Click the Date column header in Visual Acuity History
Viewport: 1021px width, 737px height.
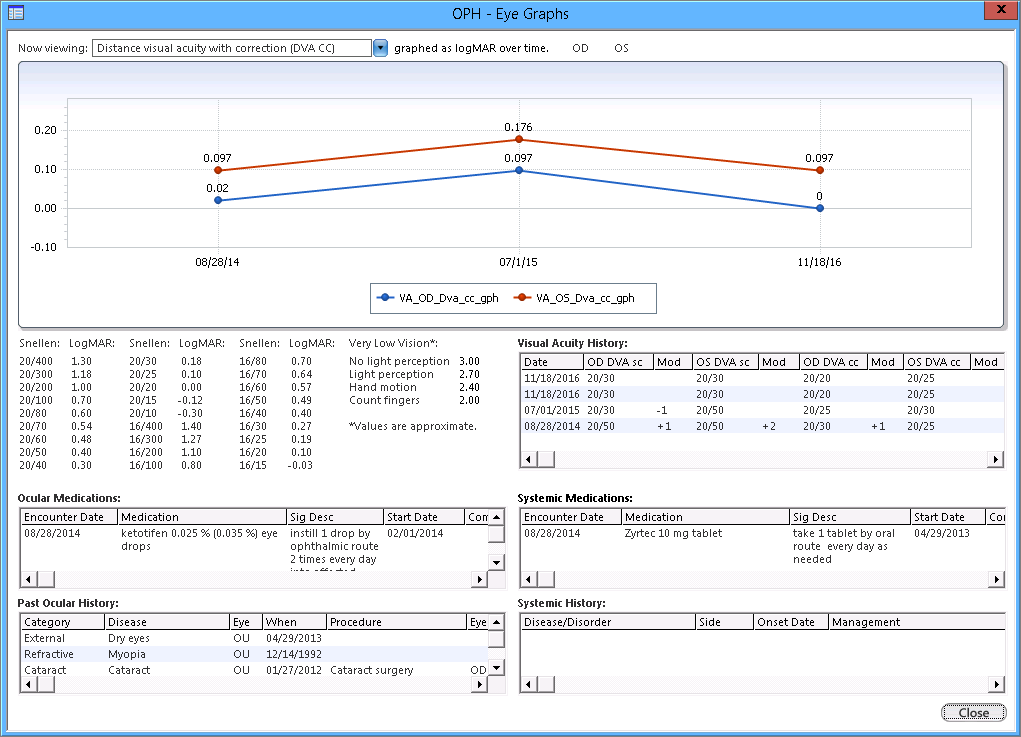pos(552,362)
